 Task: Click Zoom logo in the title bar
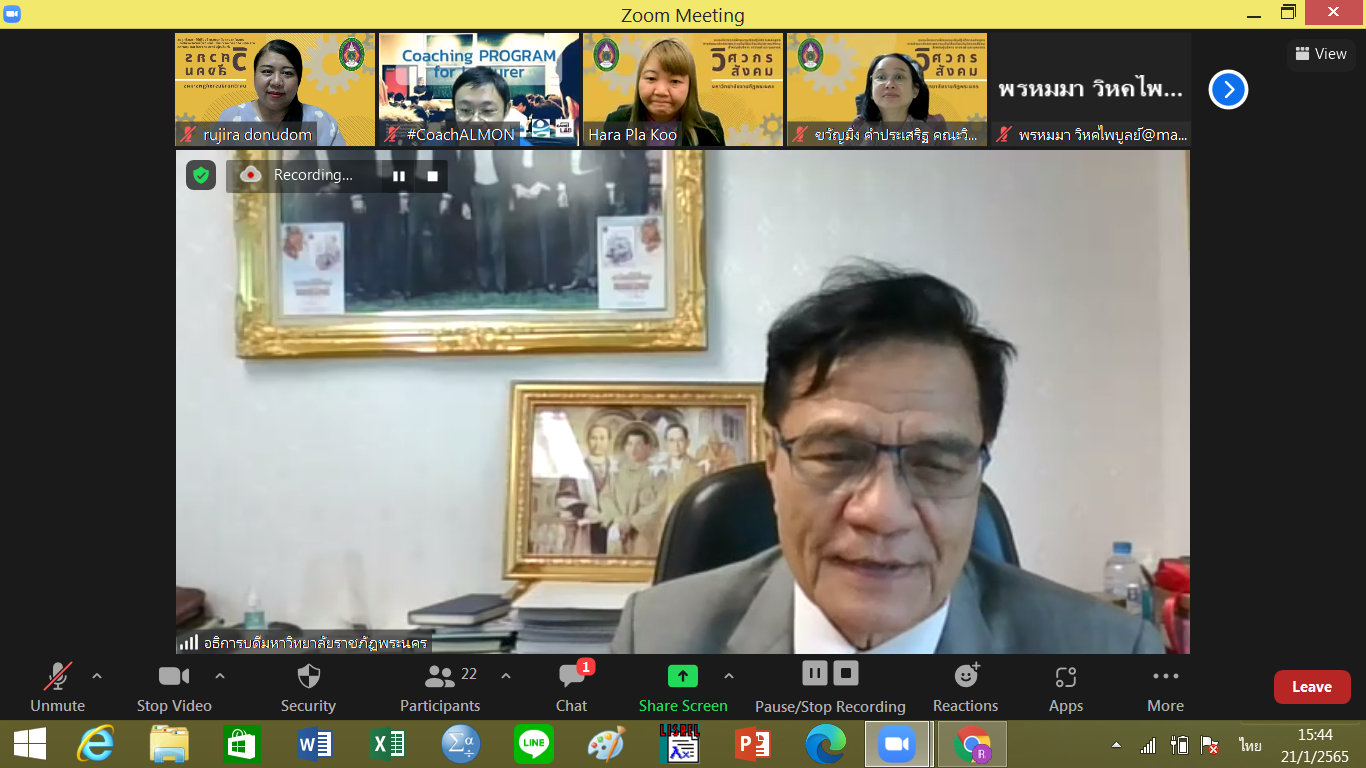(x=13, y=14)
